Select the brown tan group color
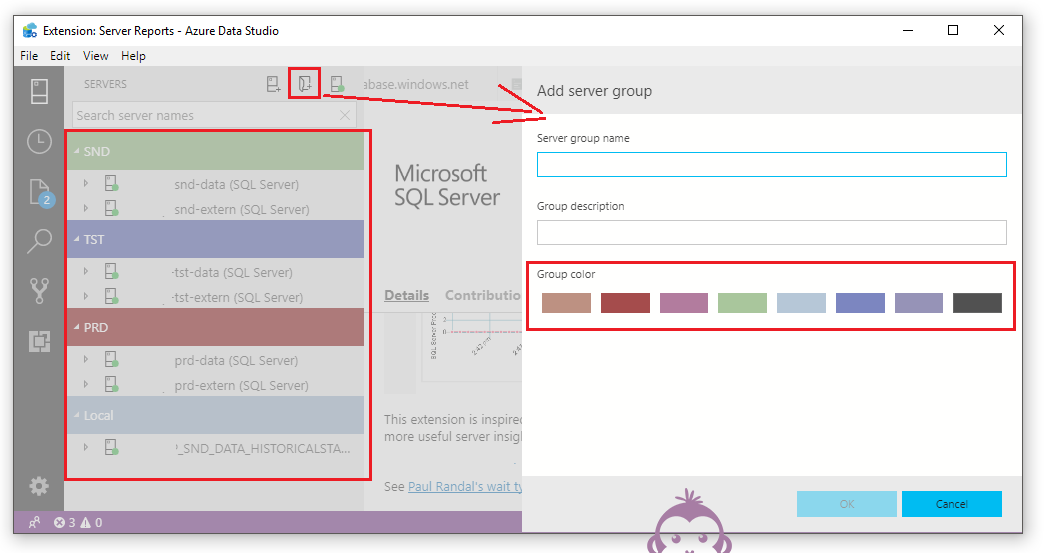Image resolution: width=1050 pixels, height=553 pixels. pos(567,303)
